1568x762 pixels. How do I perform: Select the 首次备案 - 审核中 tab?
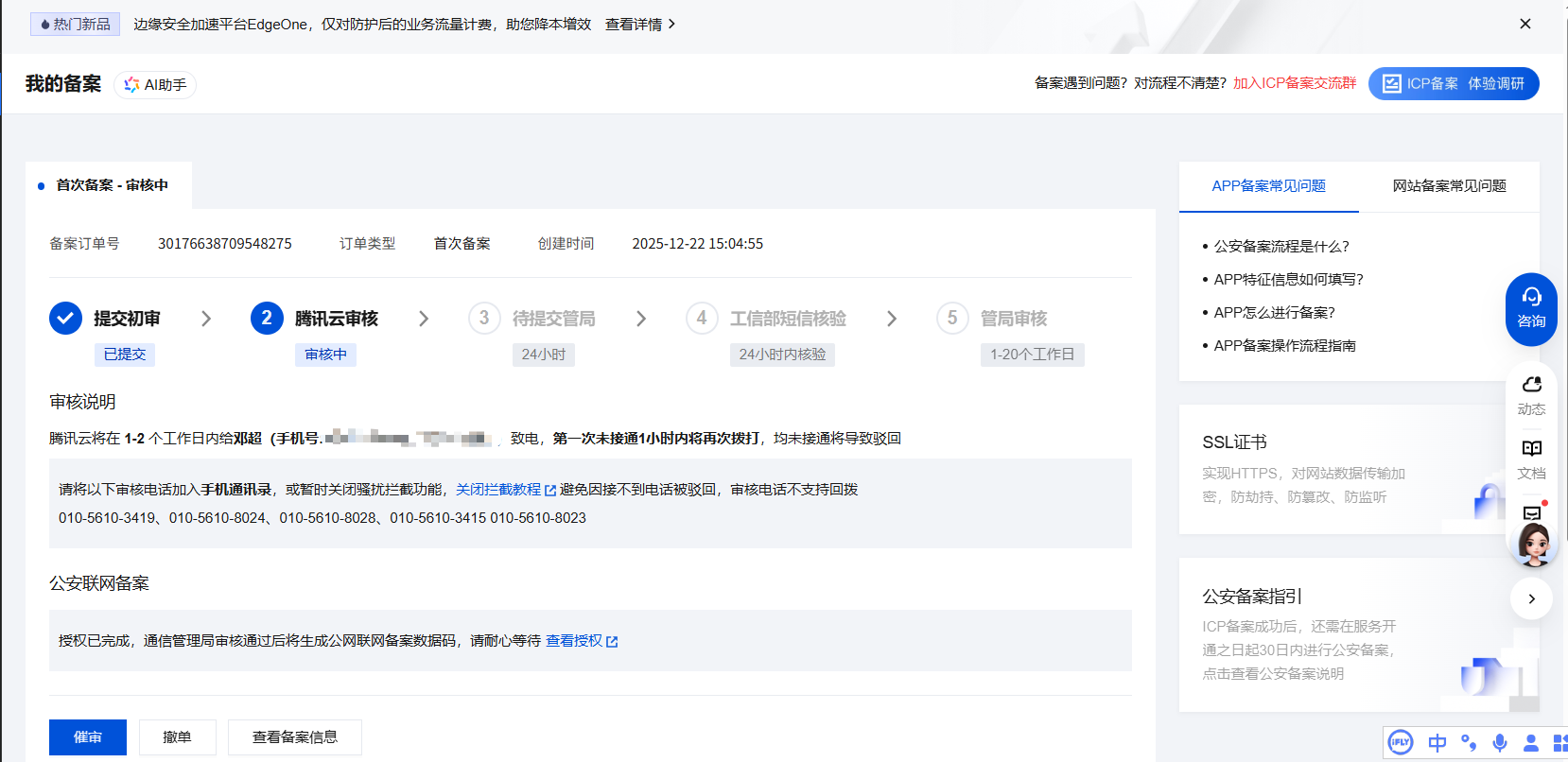click(108, 185)
